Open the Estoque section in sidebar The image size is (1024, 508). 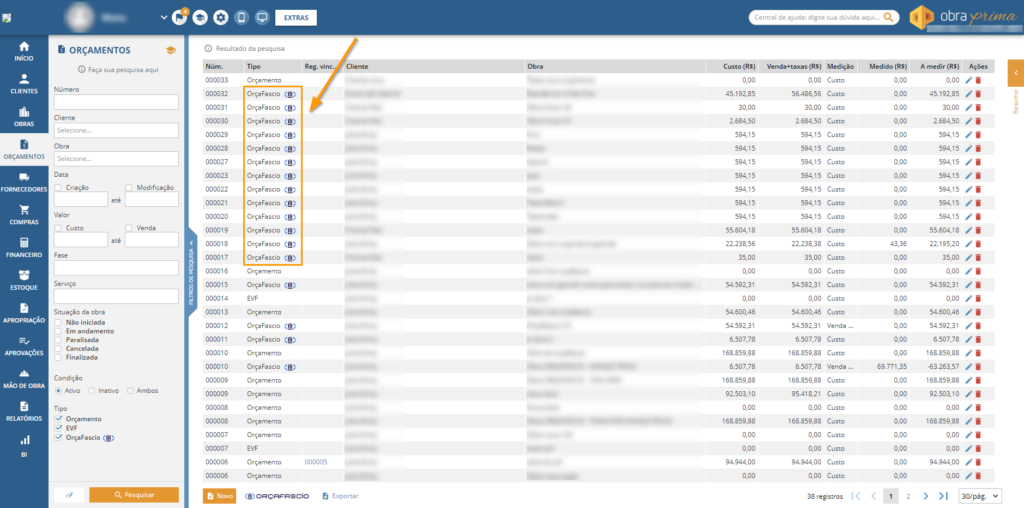point(24,280)
